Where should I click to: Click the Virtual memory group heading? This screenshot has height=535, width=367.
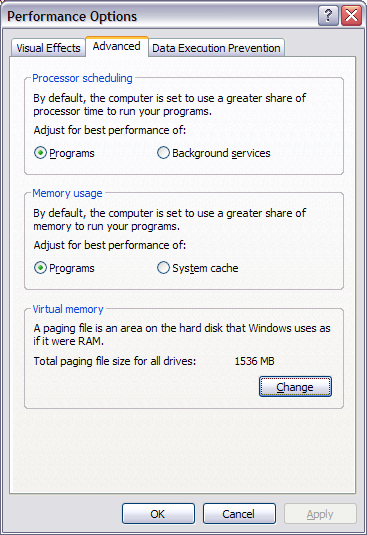[x=68, y=309]
